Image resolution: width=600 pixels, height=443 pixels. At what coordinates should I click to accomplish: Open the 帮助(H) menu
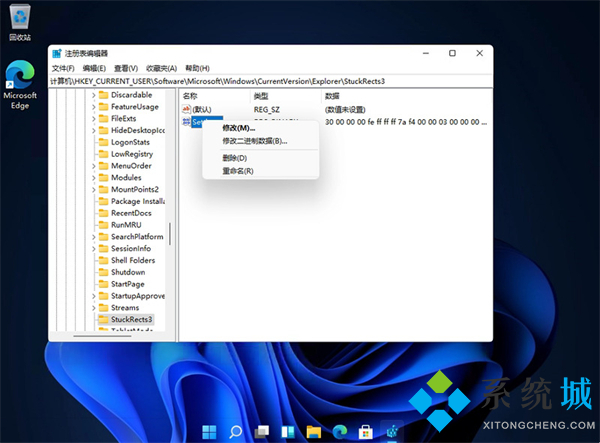tap(197, 68)
